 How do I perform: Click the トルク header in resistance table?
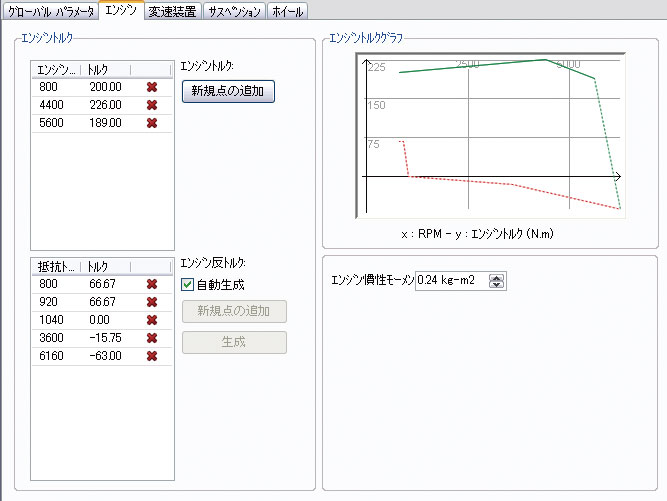click(x=105, y=267)
